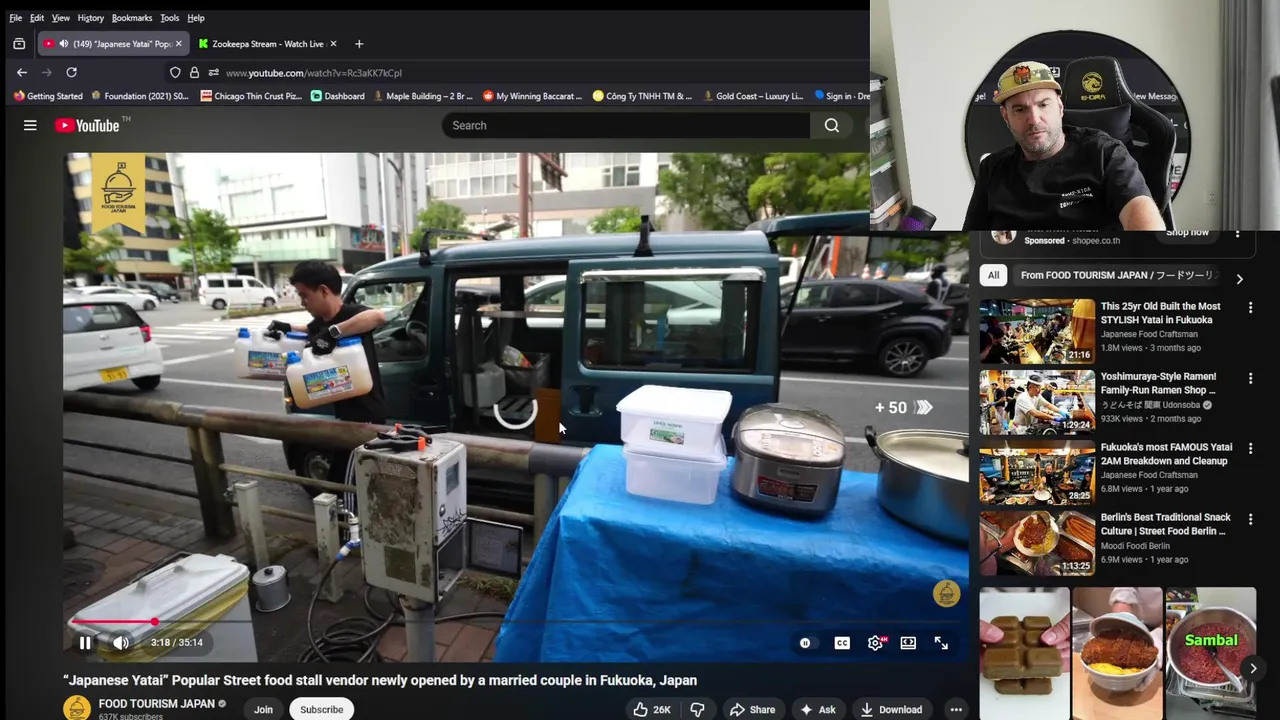Subscribe to FOOD TOURISM JAPAN
1280x720 pixels.
point(321,709)
